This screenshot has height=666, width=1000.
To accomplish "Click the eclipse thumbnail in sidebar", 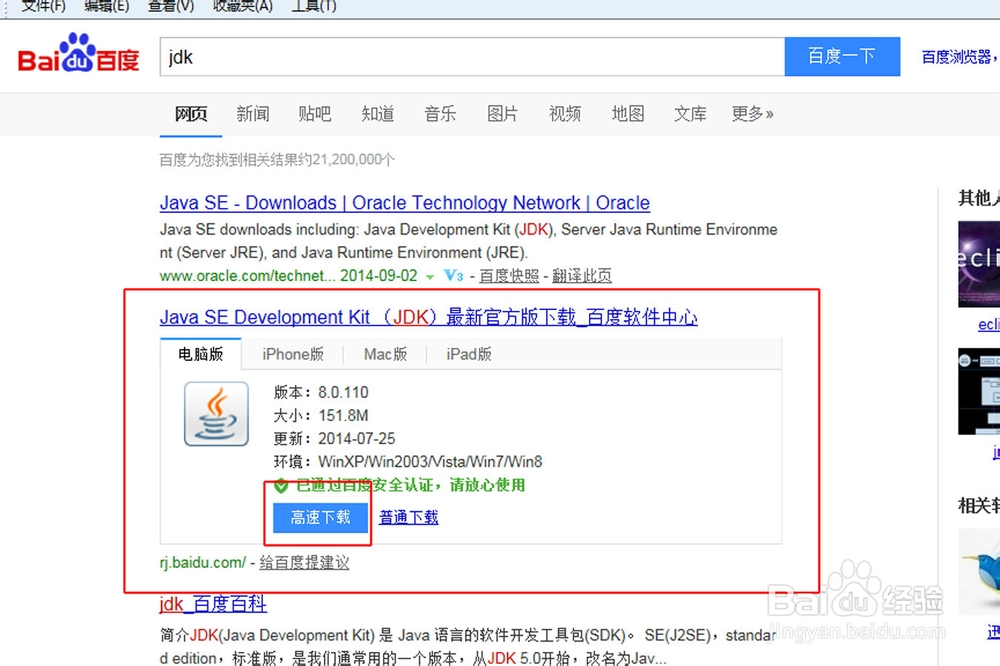I will 979,264.
